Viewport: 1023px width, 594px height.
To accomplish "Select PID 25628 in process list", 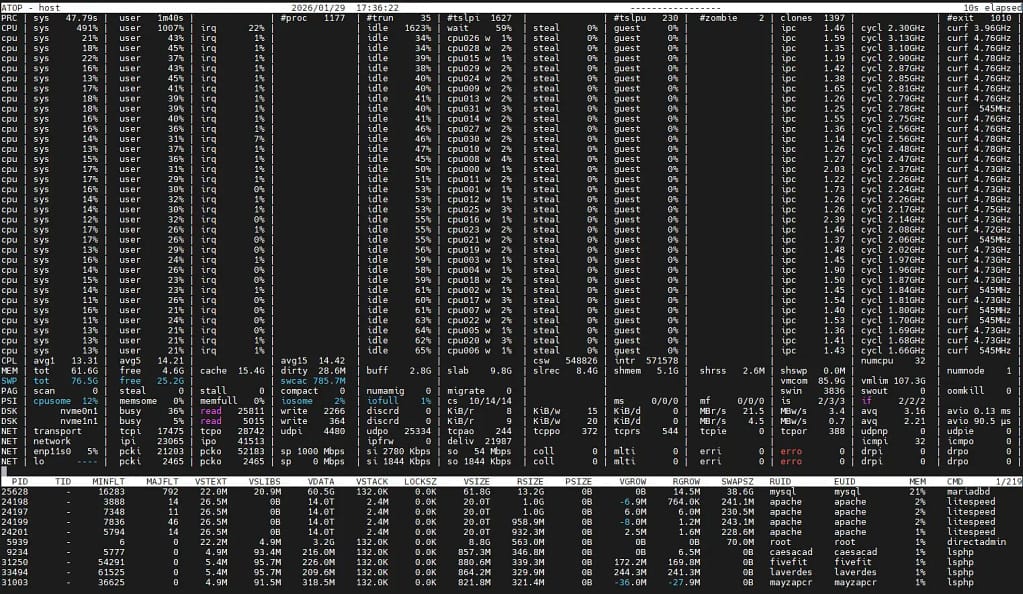I will 15,492.
